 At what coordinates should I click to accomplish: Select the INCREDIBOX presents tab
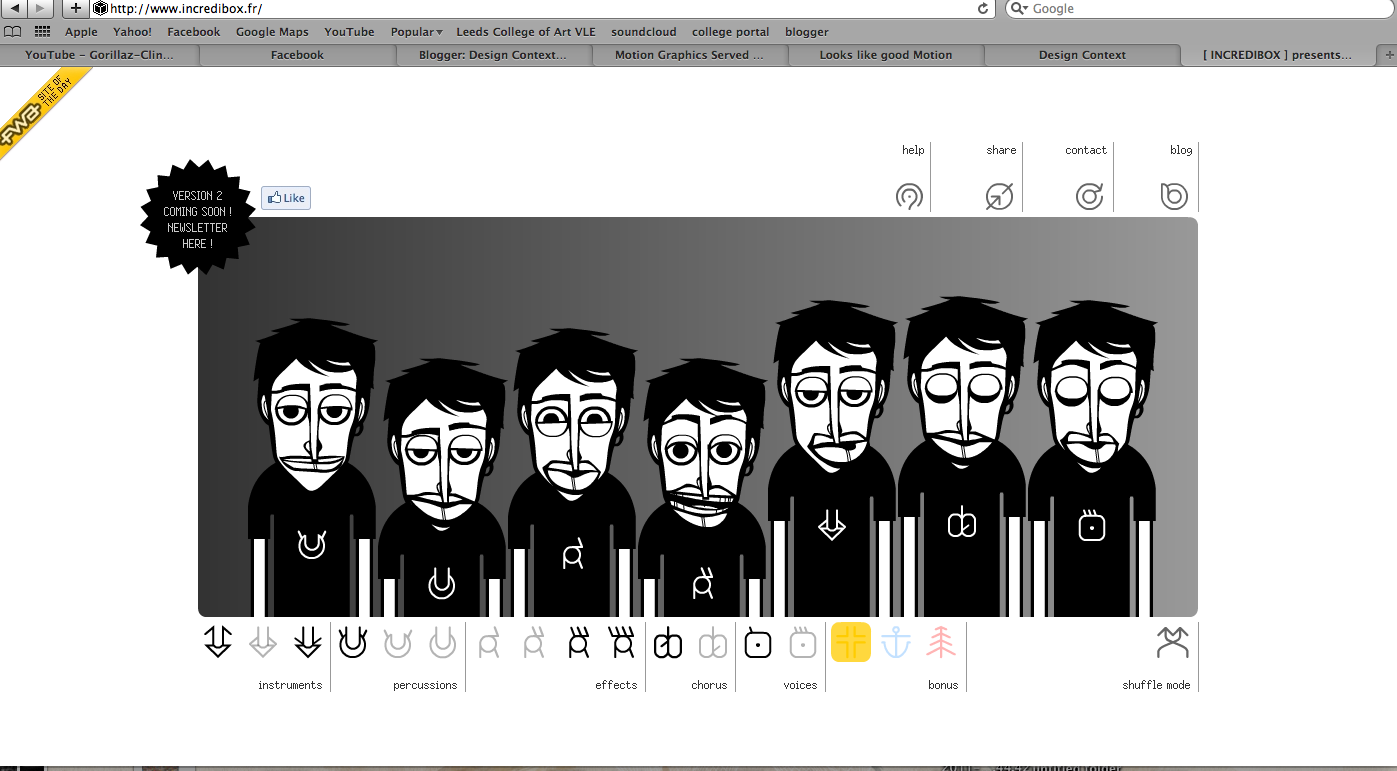click(1278, 55)
